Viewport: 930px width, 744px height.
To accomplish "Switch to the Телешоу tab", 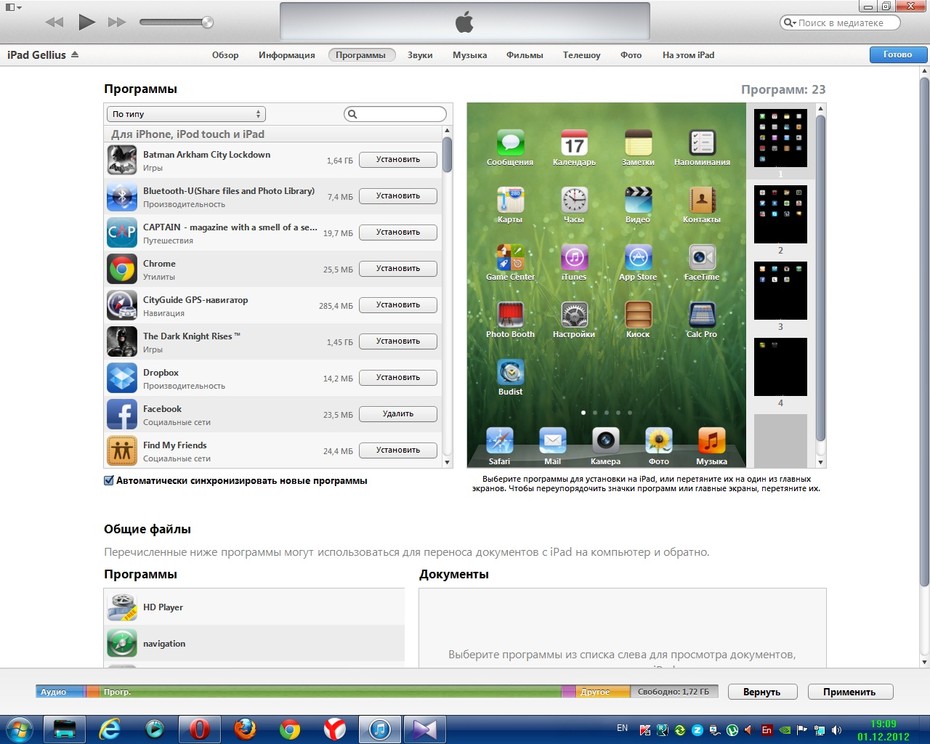I will [x=581, y=55].
